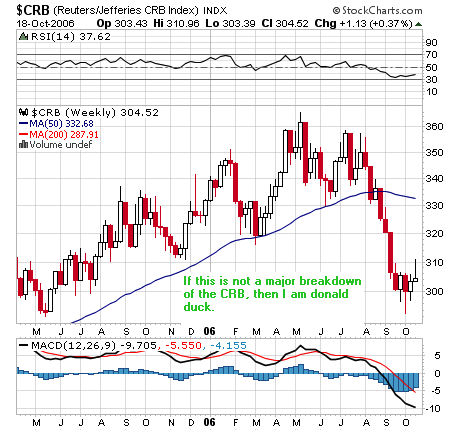Click the MACD(12,26,9) -9.705 label
The image size is (460, 431).
pyautogui.click(x=94, y=345)
